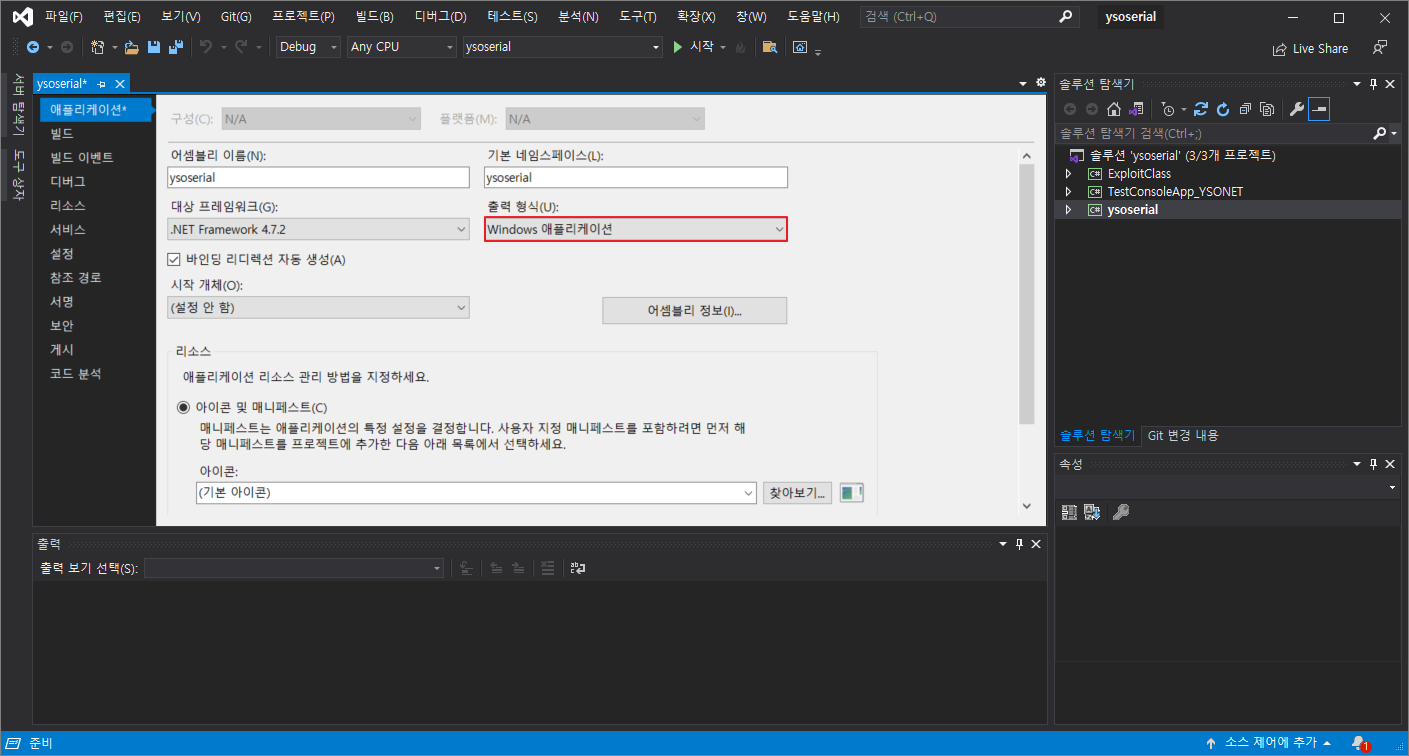Click the 기본 네임스페이스 input field
The height and width of the screenshot is (756, 1409).
[636, 177]
